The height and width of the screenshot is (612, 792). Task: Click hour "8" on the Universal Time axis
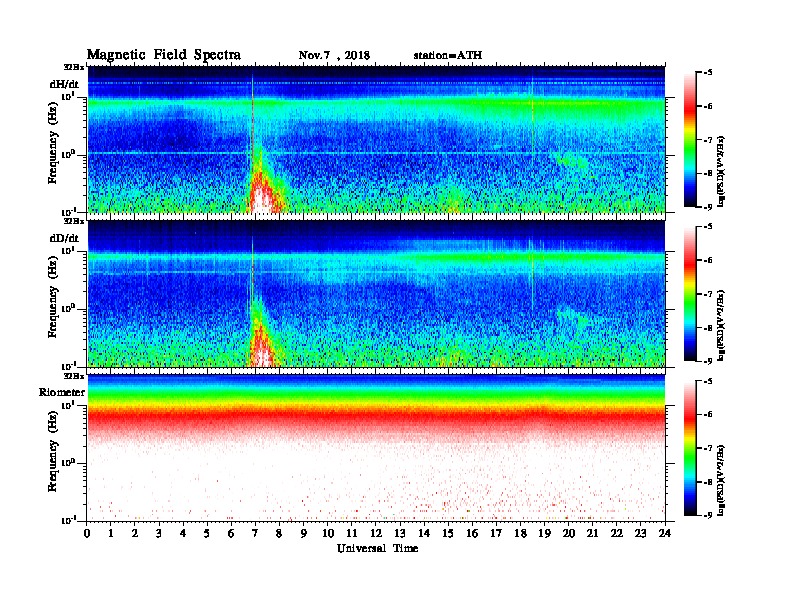pos(279,534)
